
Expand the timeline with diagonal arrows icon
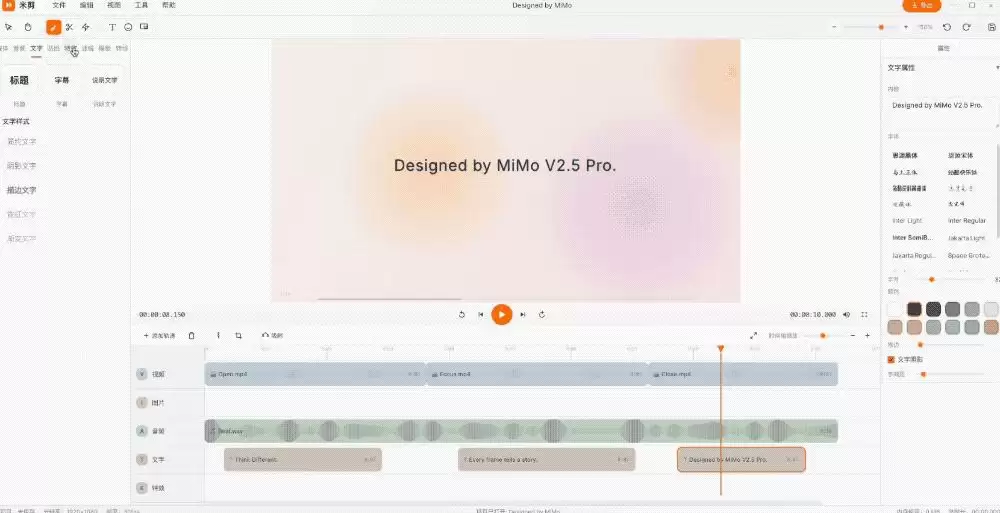coord(753,335)
